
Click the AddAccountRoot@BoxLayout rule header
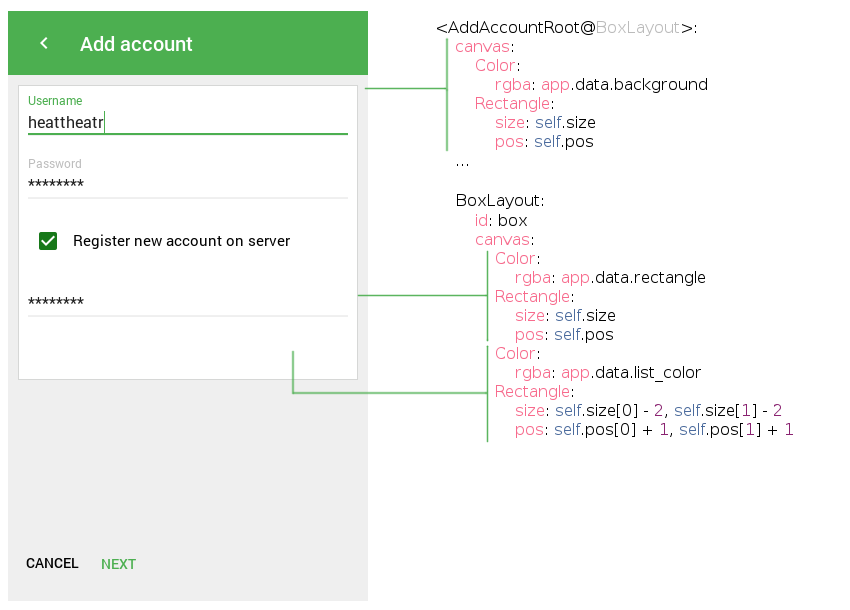(x=566, y=28)
